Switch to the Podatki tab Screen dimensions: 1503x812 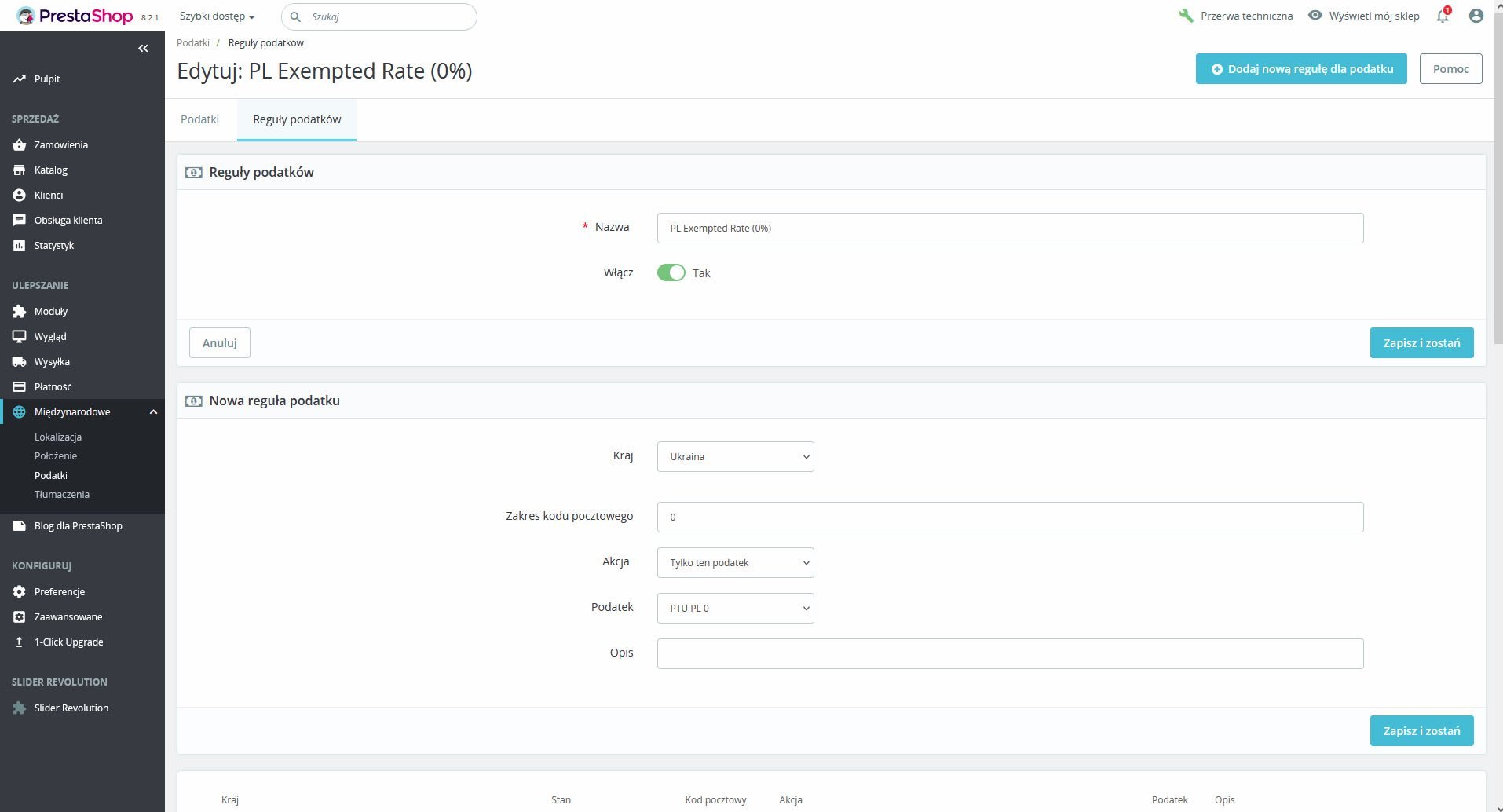199,119
